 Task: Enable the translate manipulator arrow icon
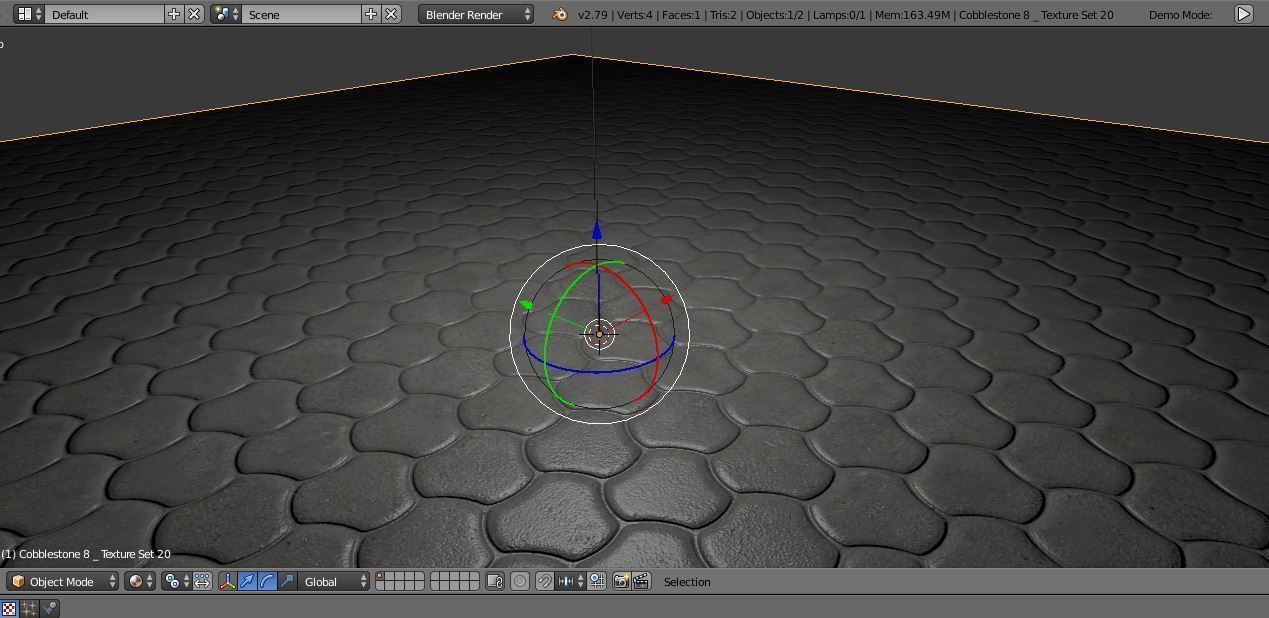coord(247,581)
